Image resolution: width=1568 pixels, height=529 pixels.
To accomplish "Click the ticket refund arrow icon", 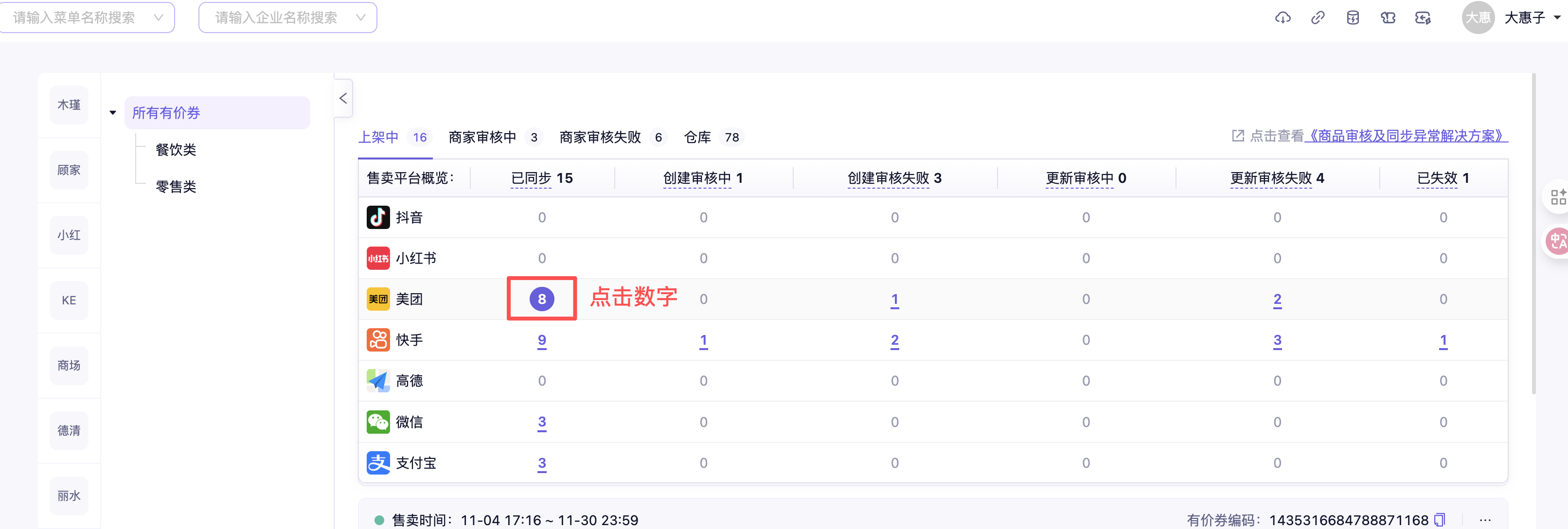I will pyautogui.click(x=1423, y=18).
